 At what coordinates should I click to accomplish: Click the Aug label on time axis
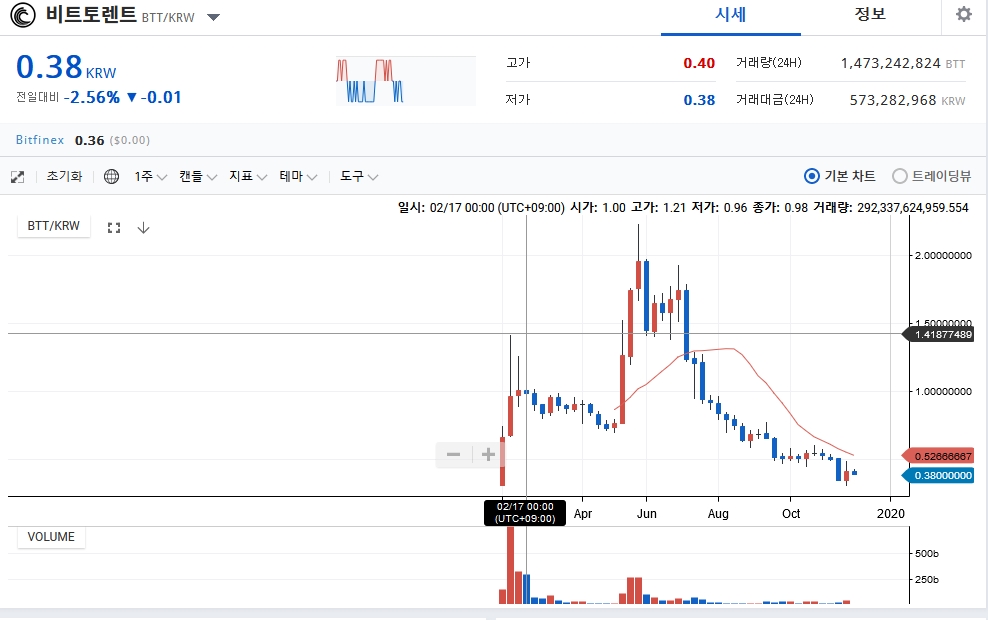pos(718,514)
